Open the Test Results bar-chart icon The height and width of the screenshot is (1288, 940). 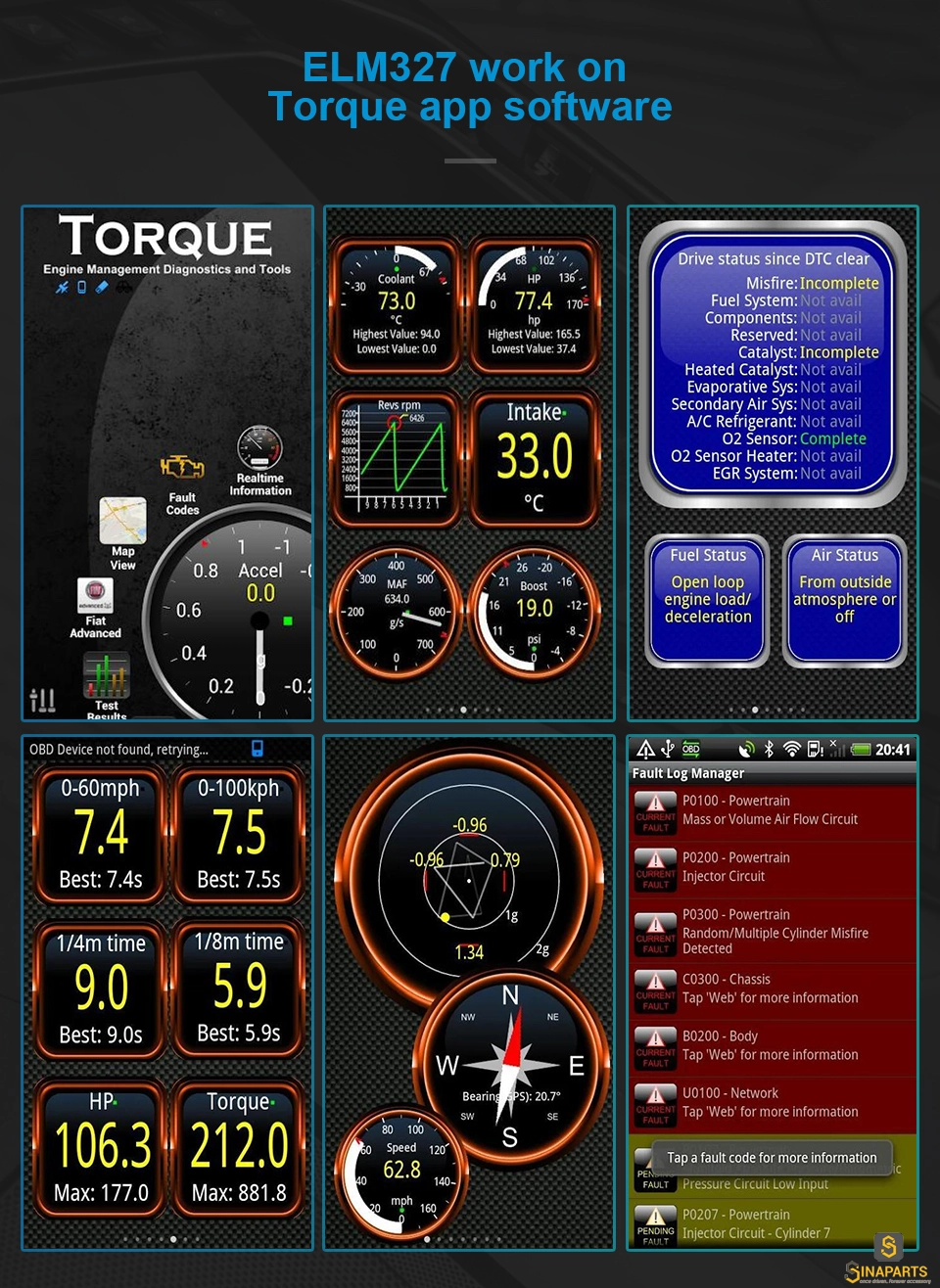106,674
